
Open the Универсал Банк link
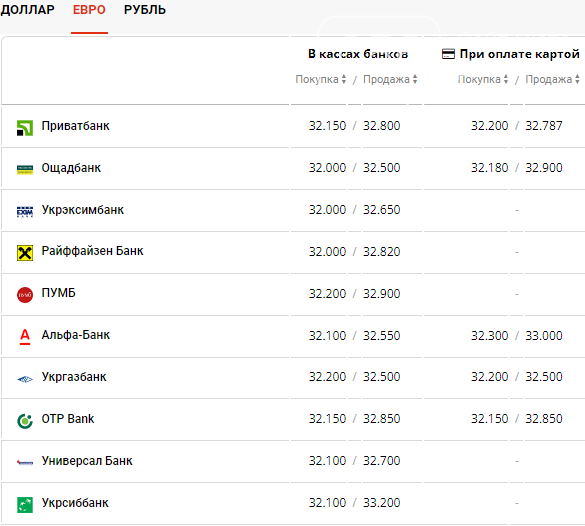[x=87, y=461]
